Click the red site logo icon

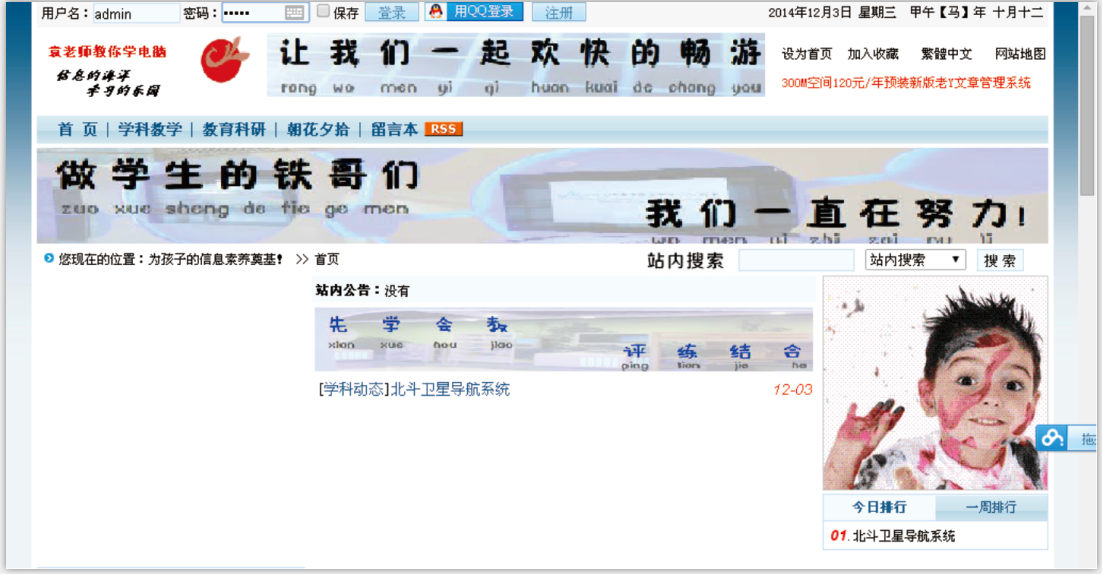pos(224,60)
